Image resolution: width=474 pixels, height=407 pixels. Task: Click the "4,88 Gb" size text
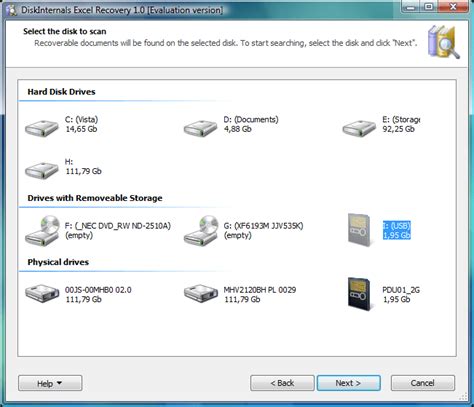point(238,129)
